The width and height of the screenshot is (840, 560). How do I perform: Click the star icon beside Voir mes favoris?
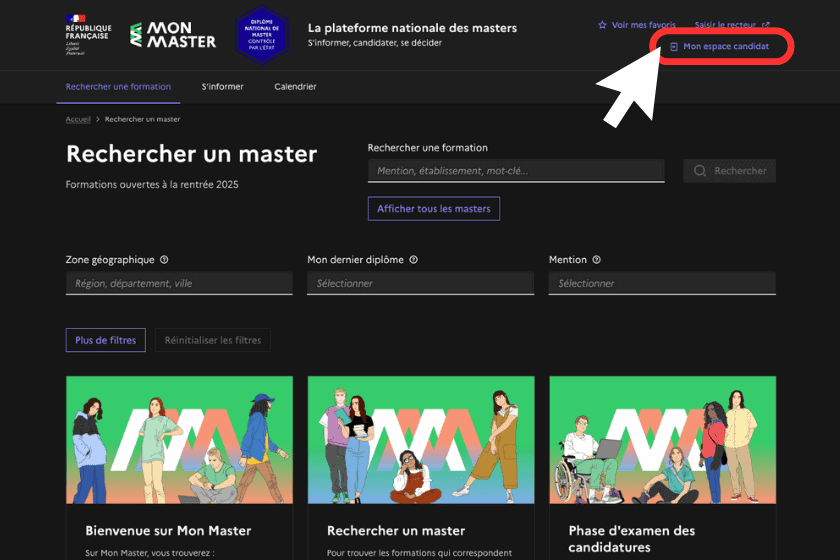click(602, 25)
